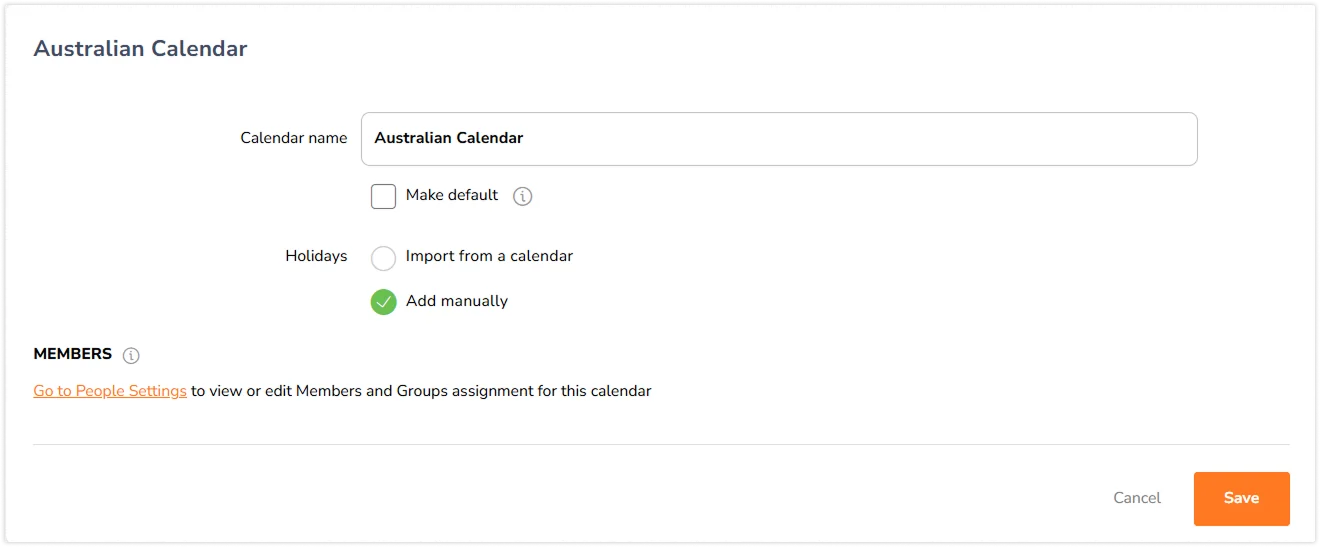Click the "Calendar name" field label
Screen dimensions: 1320x547
tap(294, 138)
